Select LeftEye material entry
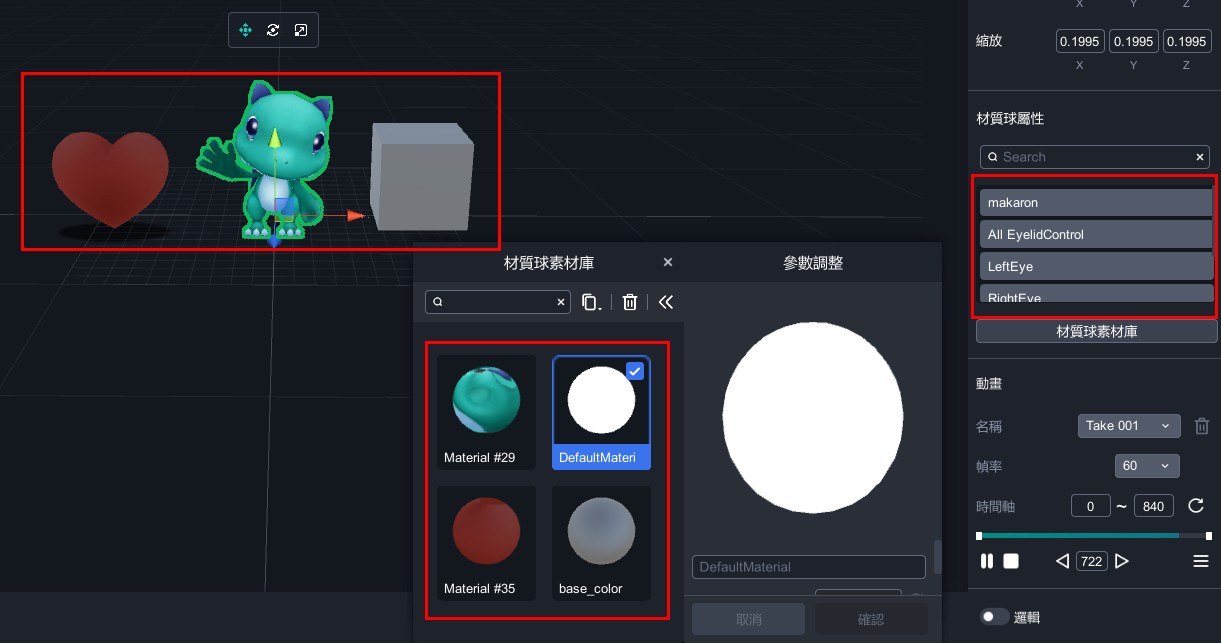The height and width of the screenshot is (643, 1221). point(1095,267)
